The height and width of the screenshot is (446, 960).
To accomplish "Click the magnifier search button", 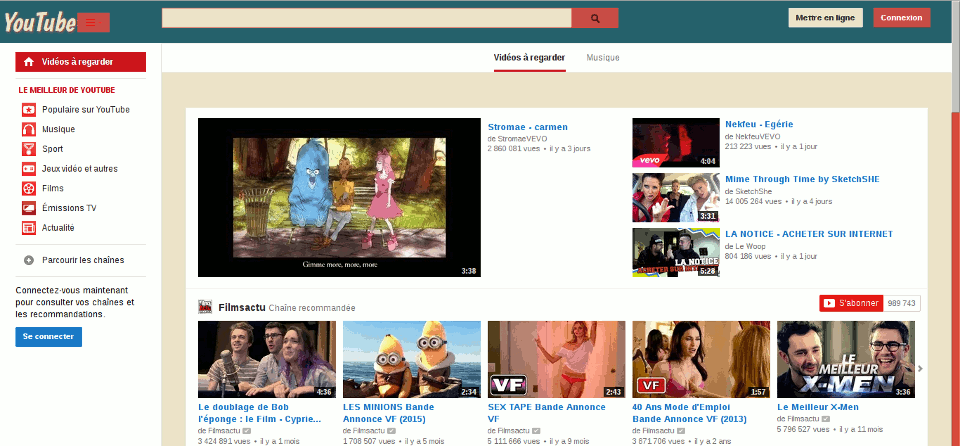I will tap(594, 18).
